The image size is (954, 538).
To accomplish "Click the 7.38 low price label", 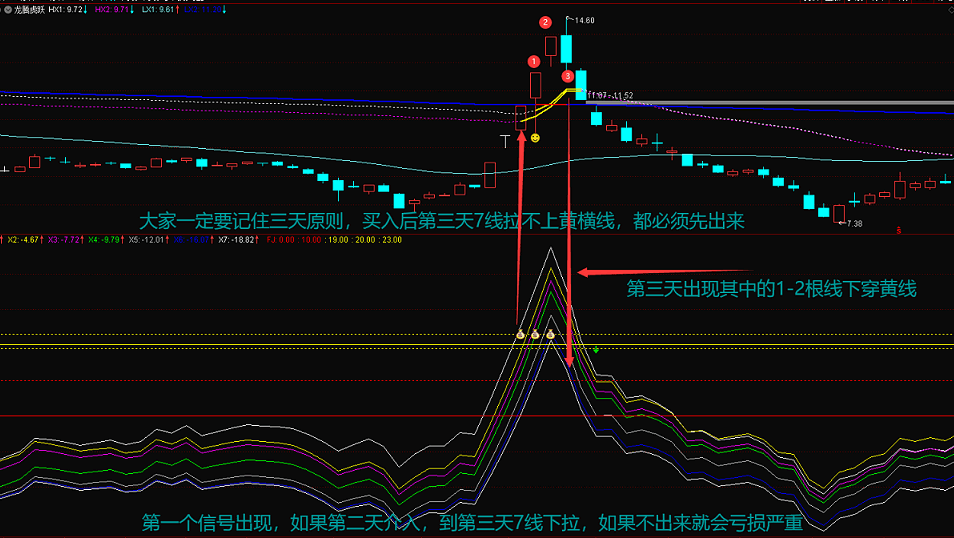I will coord(854,223).
